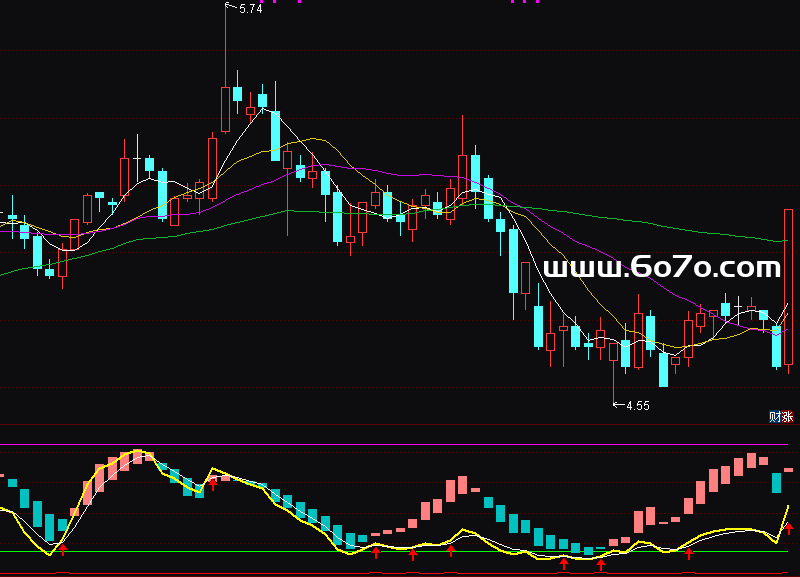Click the white arrow next to 4.55 low label
Screen dimensions: 800x577
(x=617, y=405)
